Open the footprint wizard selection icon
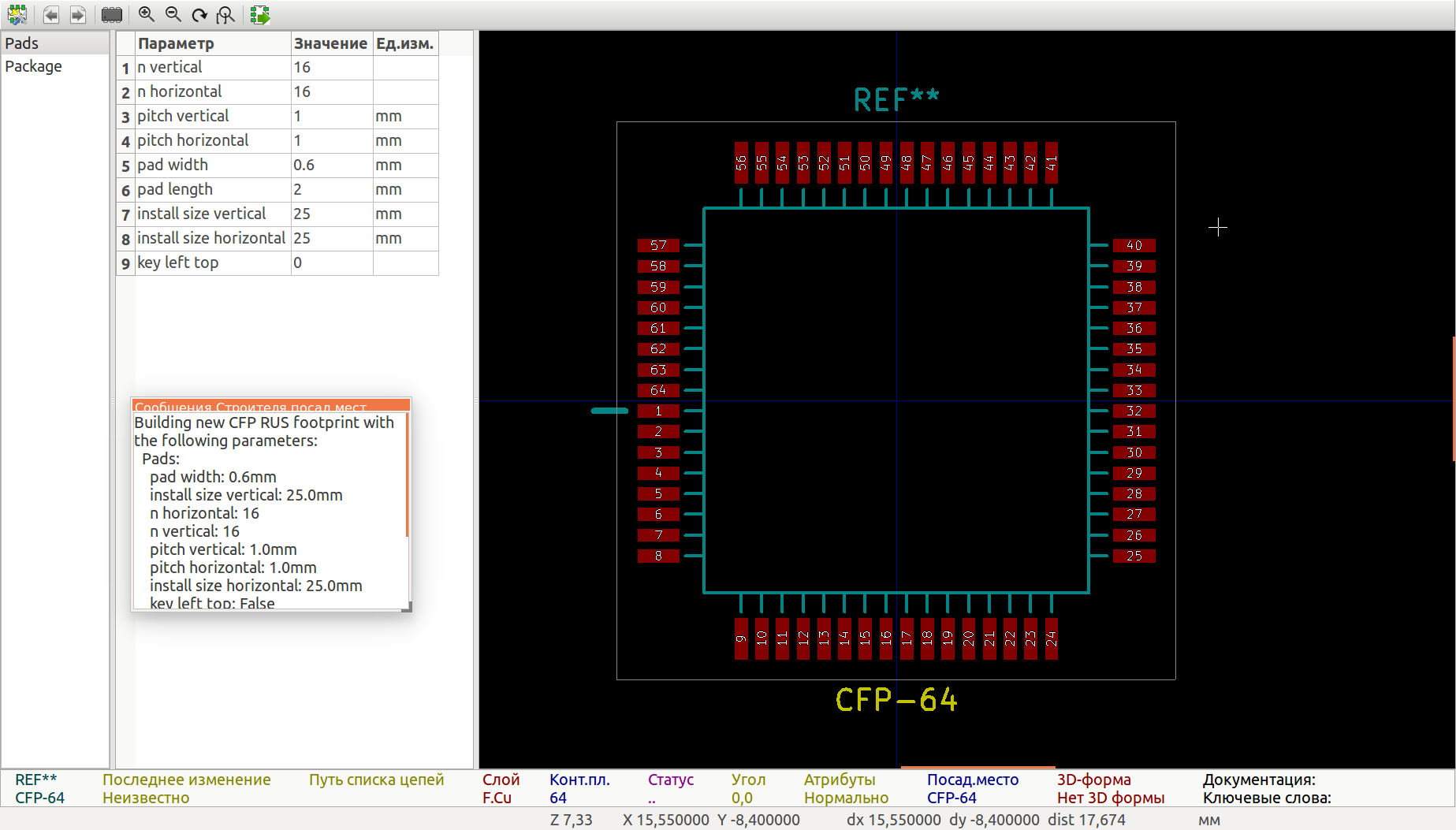 (x=17, y=14)
